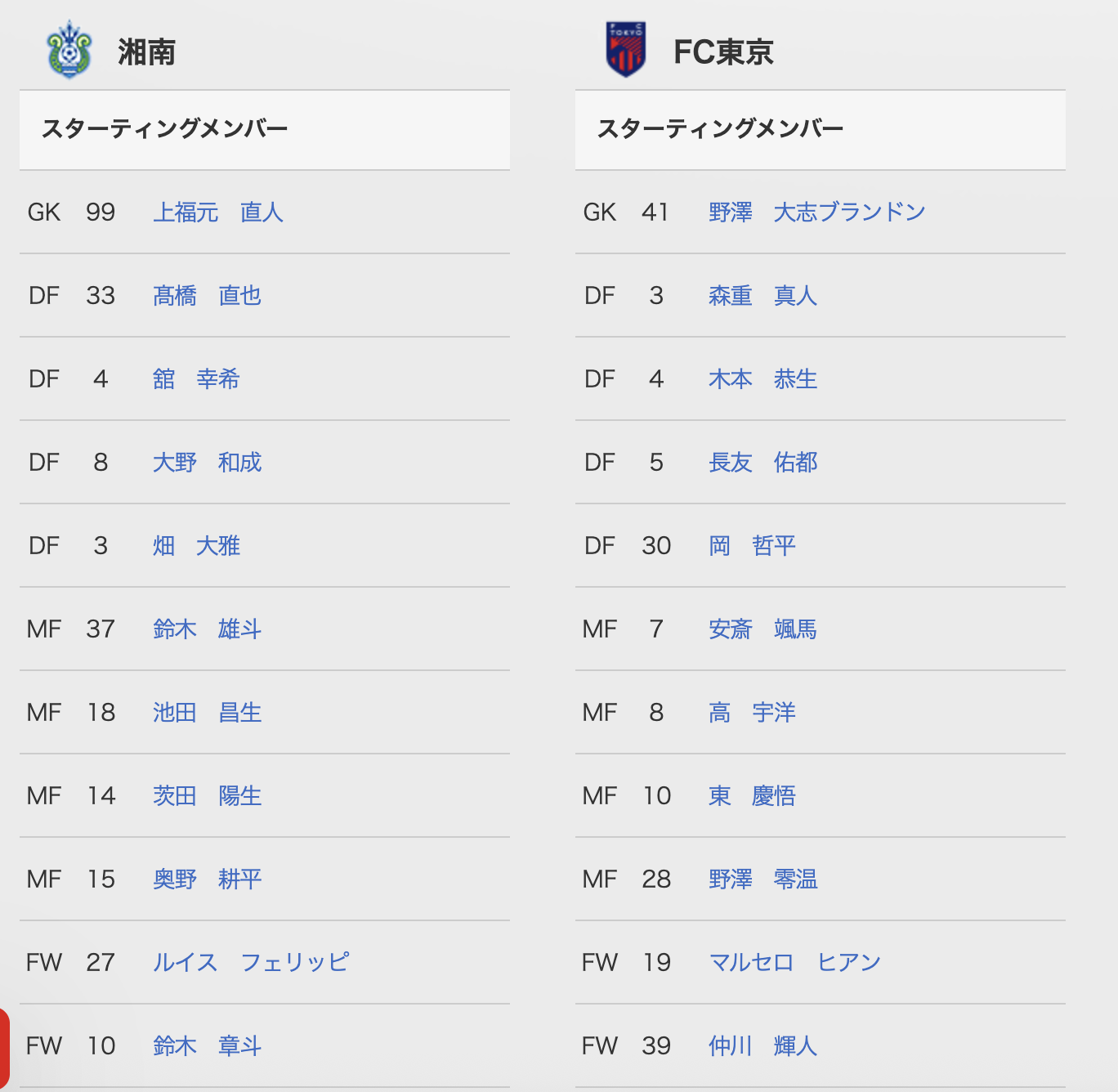Screen dimensions: 1118x1092
Task: Open 東 慶悟 player link
Action: pyautogui.click(x=752, y=796)
